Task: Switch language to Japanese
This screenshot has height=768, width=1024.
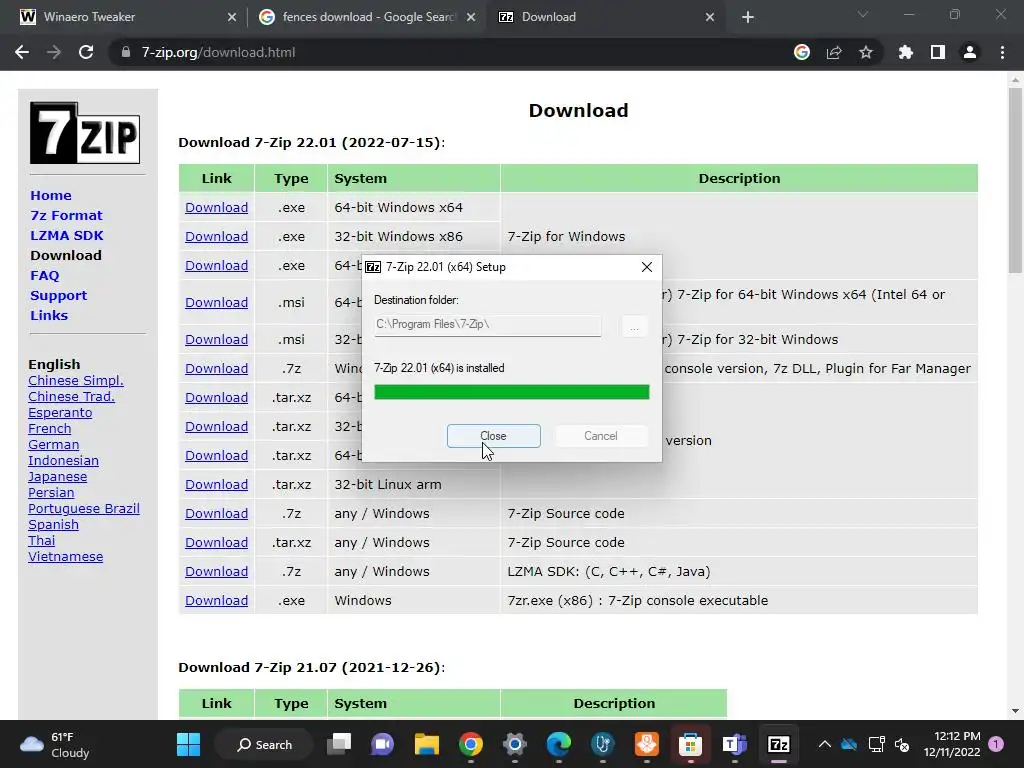Action: tap(57, 477)
